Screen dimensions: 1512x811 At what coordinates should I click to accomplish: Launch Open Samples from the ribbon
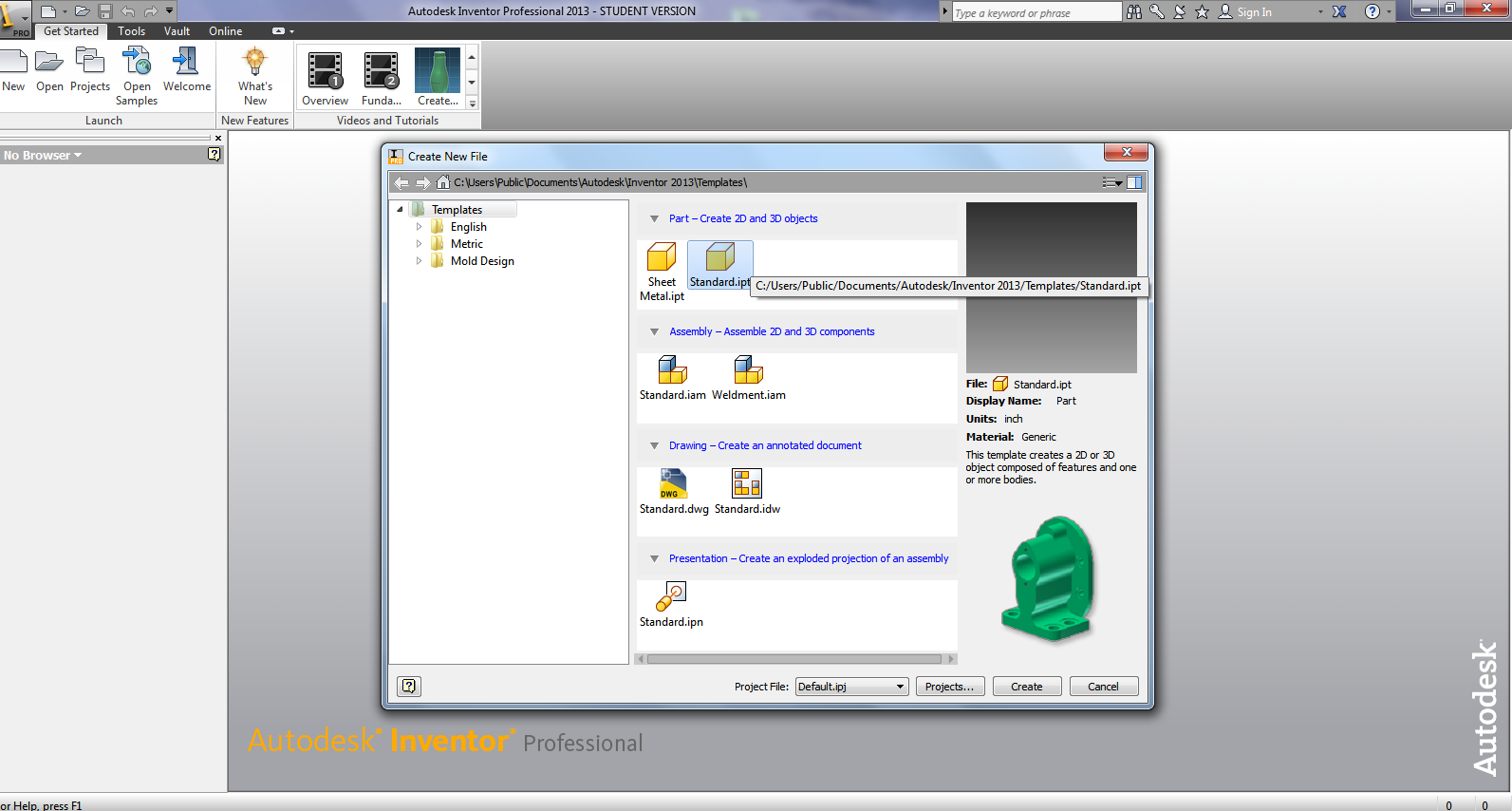tap(137, 77)
